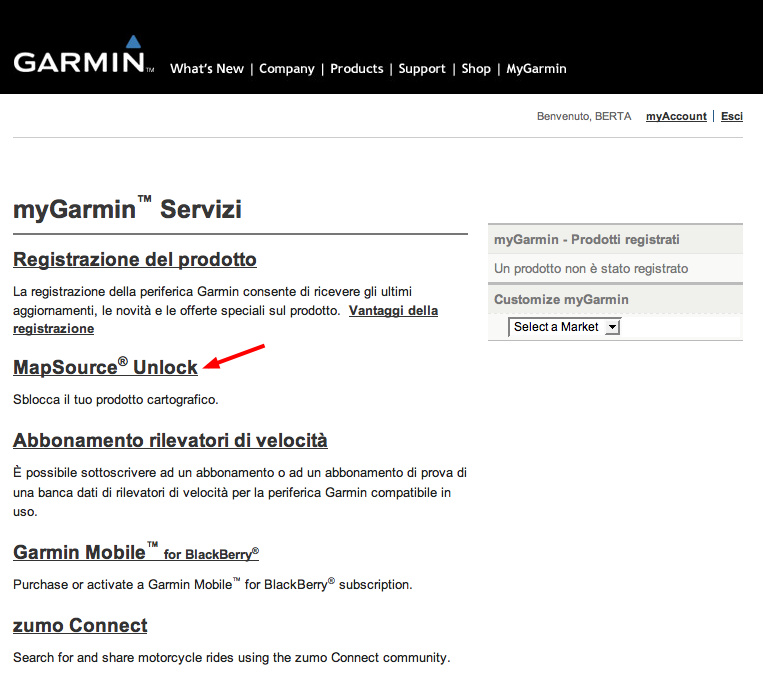Go to the Products section
Image resolution: width=763 pixels, height=689 pixels.
tap(357, 69)
